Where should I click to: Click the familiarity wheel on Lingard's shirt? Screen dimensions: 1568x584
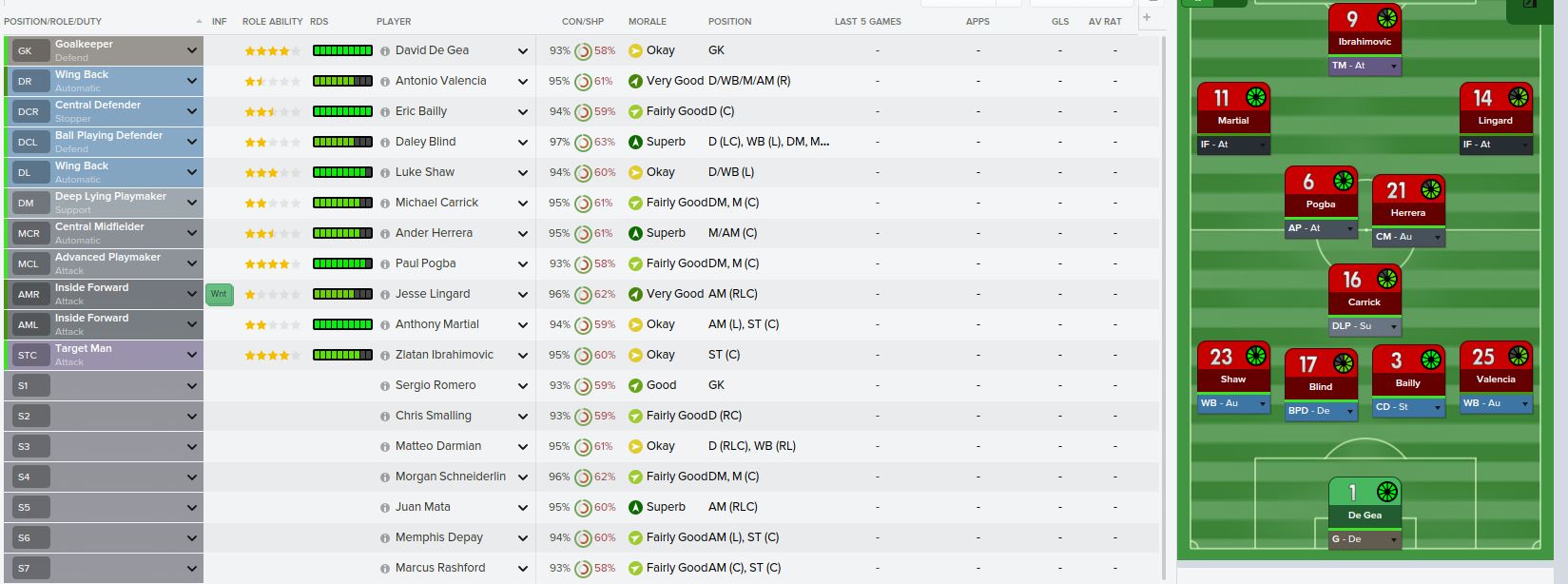(x=1518, y=97)
